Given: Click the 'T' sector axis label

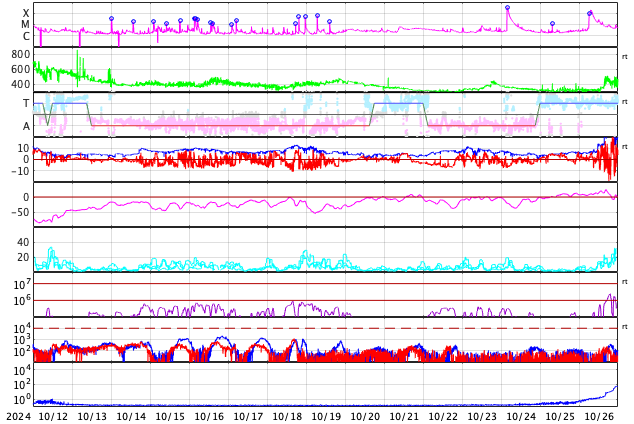Looking at the screenshot, I should pyautogui.click(x=26, y=103).
